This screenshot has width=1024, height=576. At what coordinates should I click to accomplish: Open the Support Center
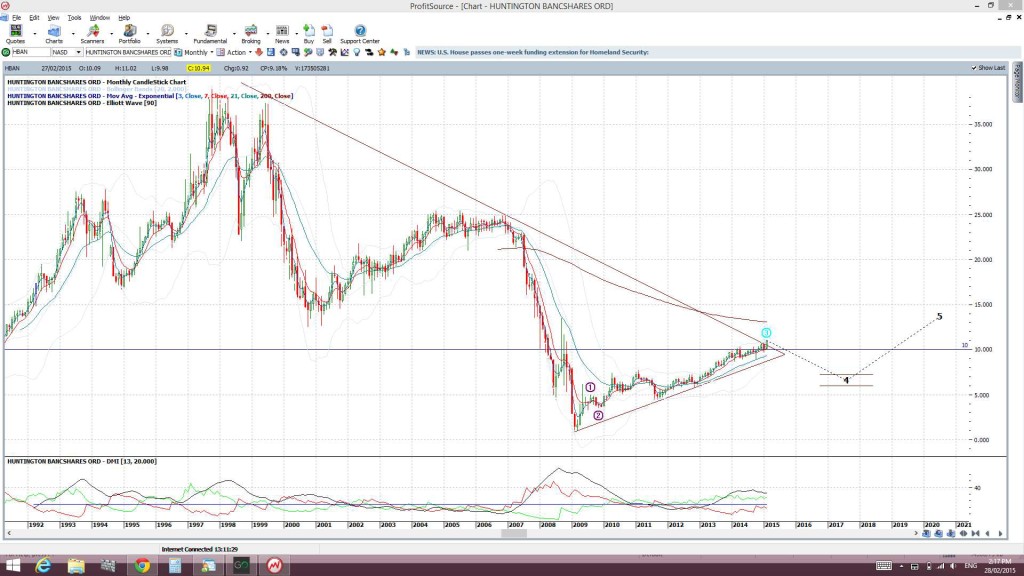point(360,34)
